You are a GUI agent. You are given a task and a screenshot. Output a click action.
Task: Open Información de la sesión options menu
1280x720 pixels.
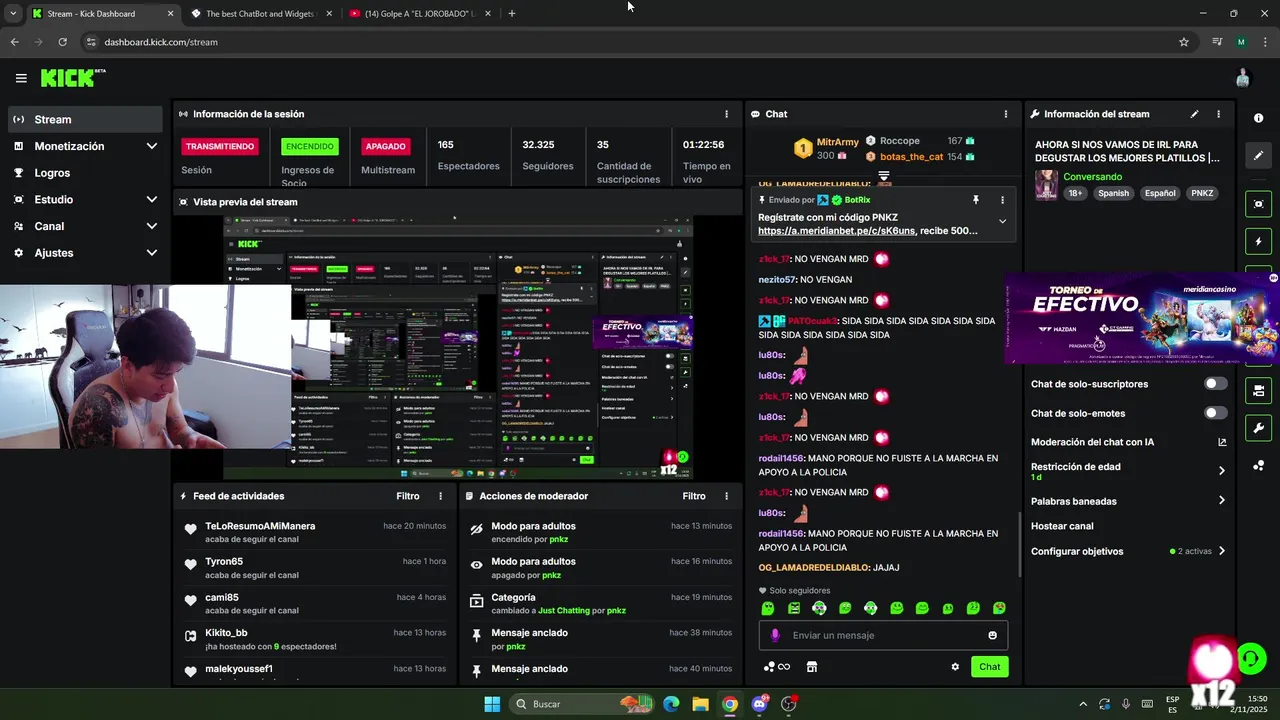point(726,114)
